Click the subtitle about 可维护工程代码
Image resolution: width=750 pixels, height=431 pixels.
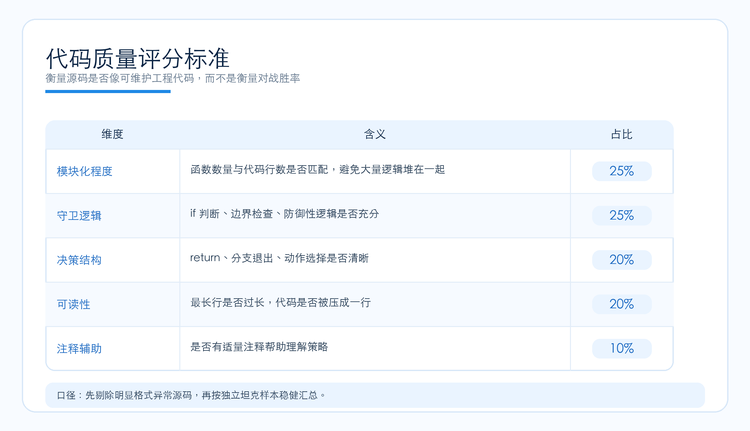pyautogui.click(x=173, y=78)
